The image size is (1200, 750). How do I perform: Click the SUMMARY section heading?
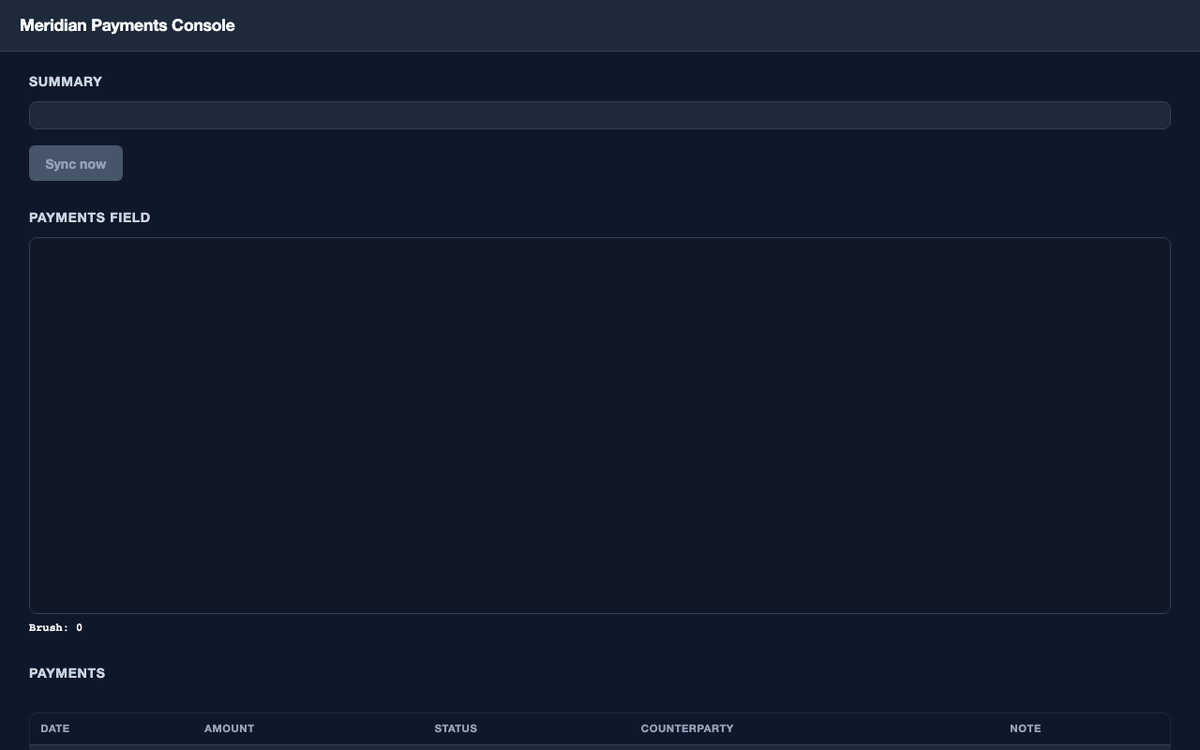pos(66,81)
